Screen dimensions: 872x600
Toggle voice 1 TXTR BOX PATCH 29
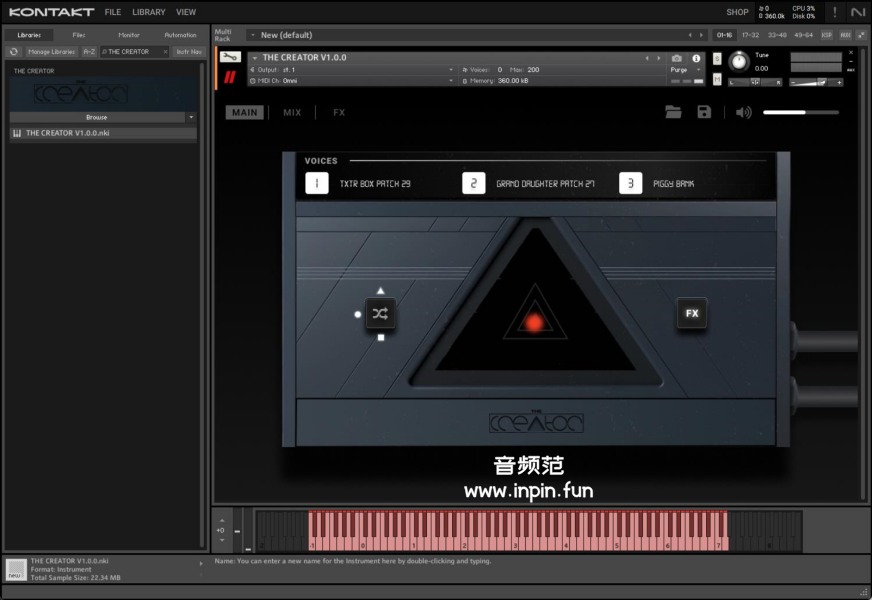coord(317,183)
